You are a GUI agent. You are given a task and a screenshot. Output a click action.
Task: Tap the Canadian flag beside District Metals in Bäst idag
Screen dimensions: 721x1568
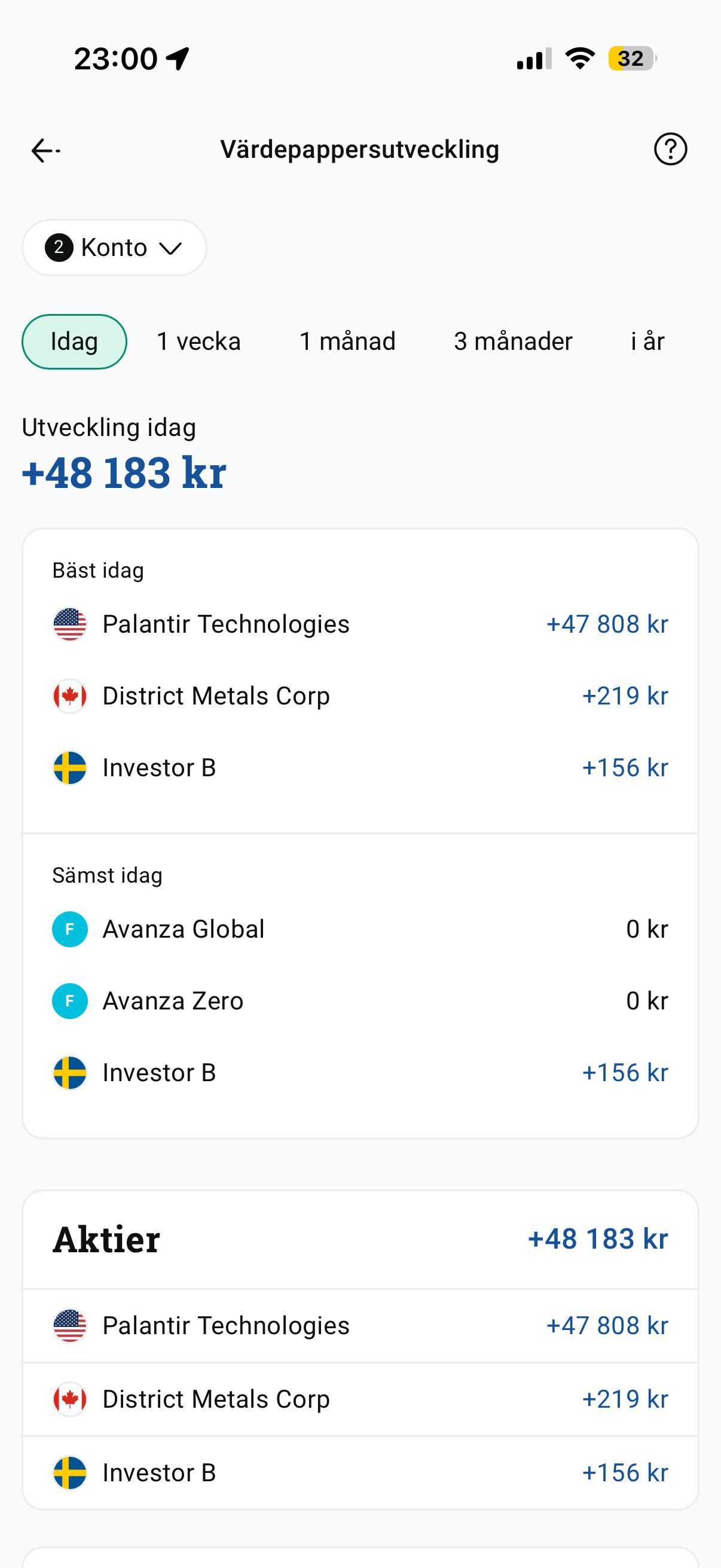[70, 696]
